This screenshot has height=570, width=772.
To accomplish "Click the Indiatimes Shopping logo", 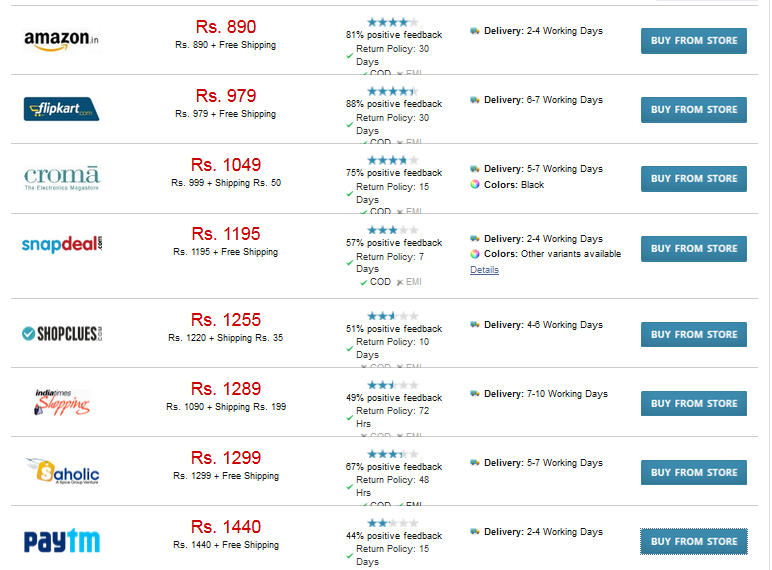I will 62,402.
